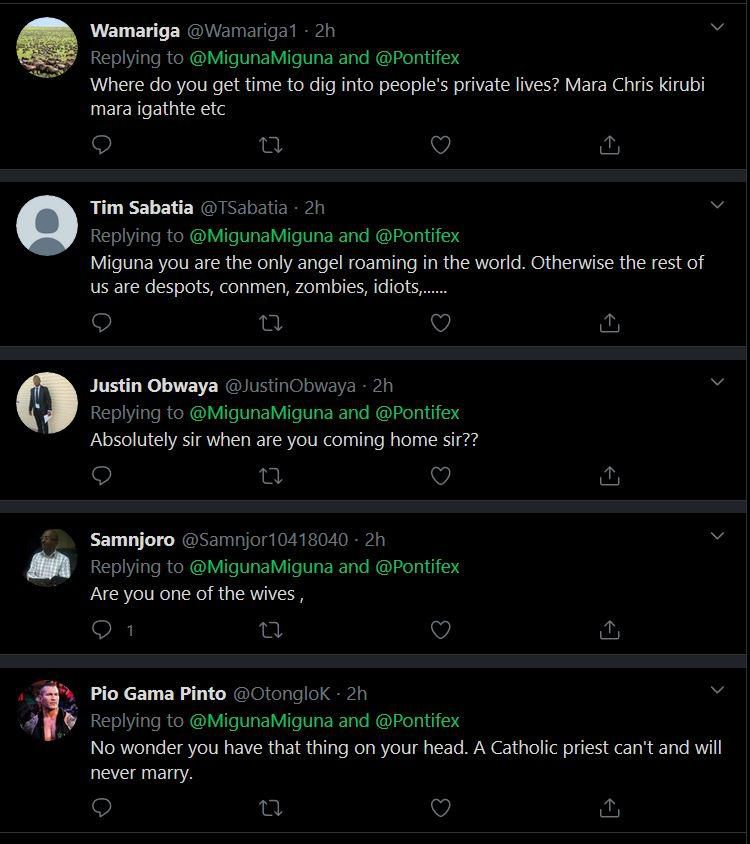Expand options menu for Tim Sabatia's tweet
The image size is (750, 844).
(x=717, y=205)
